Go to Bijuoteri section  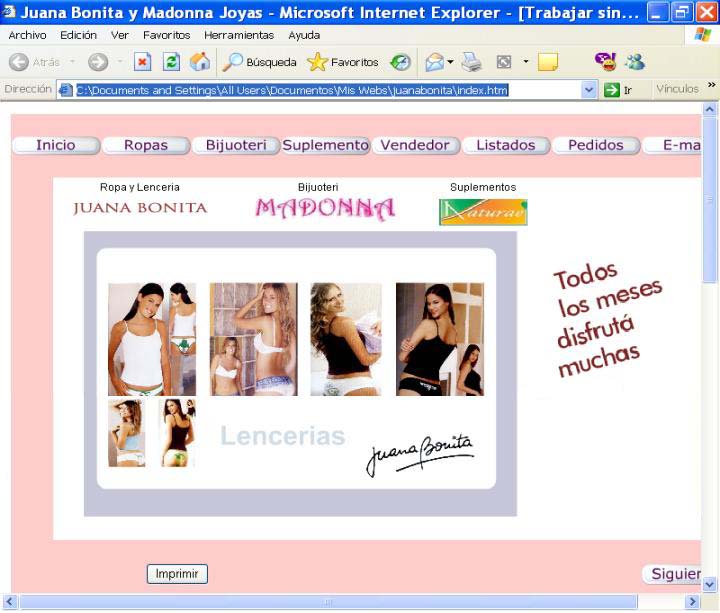click(236, 146)
